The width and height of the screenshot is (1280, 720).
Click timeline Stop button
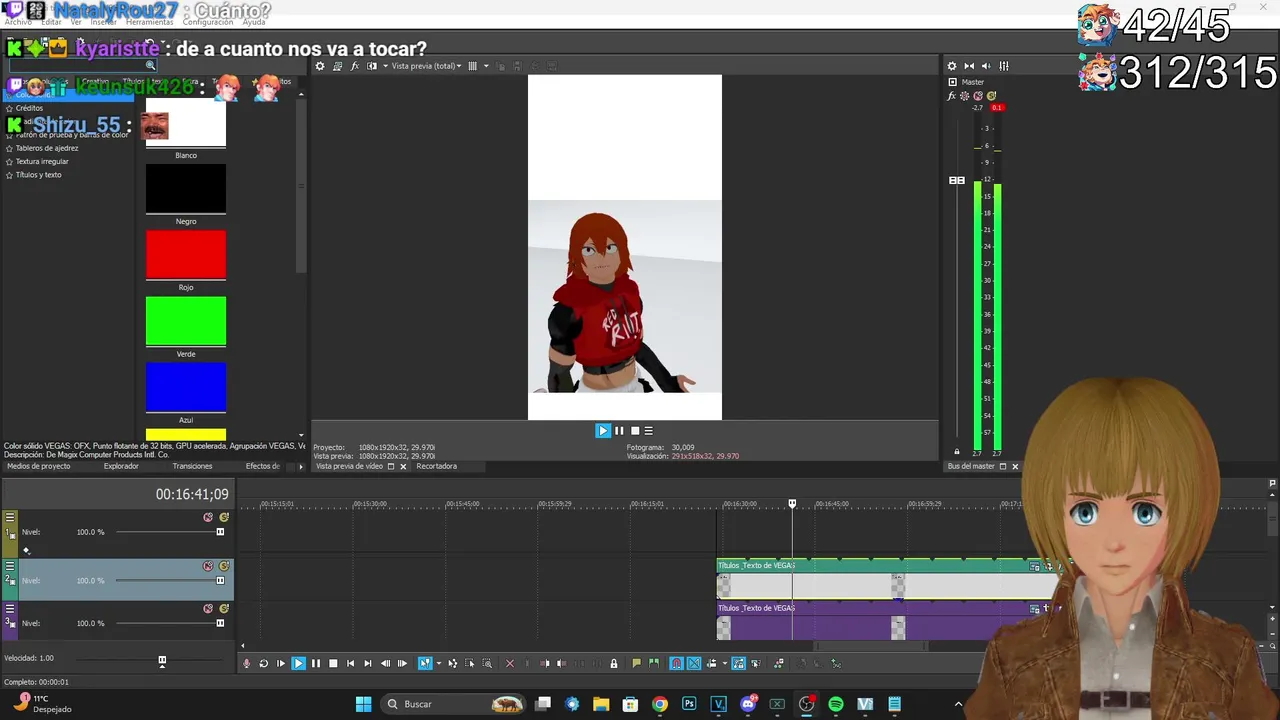[x=333, y=663]
